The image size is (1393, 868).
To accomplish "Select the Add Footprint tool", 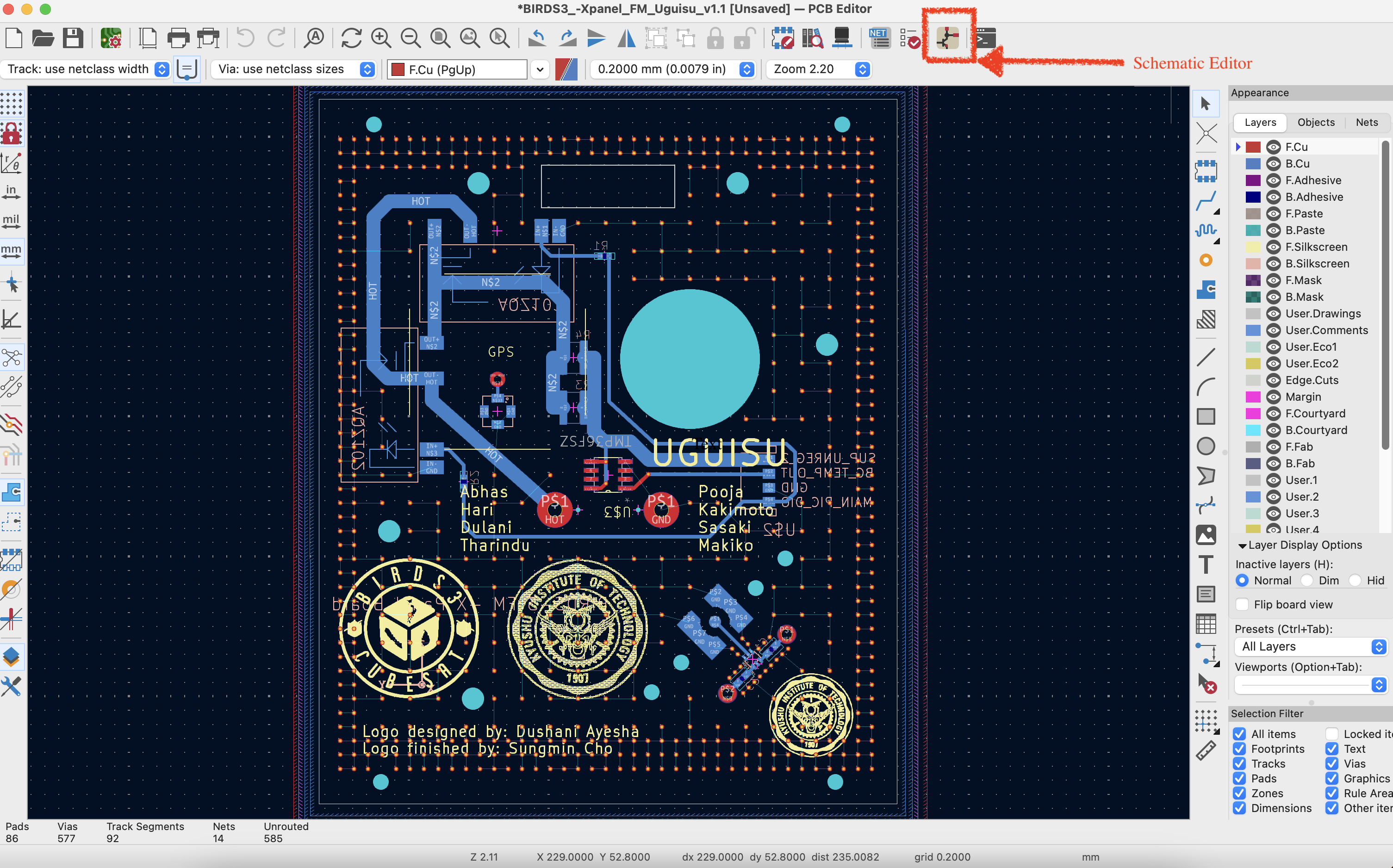I will 1205,170.
